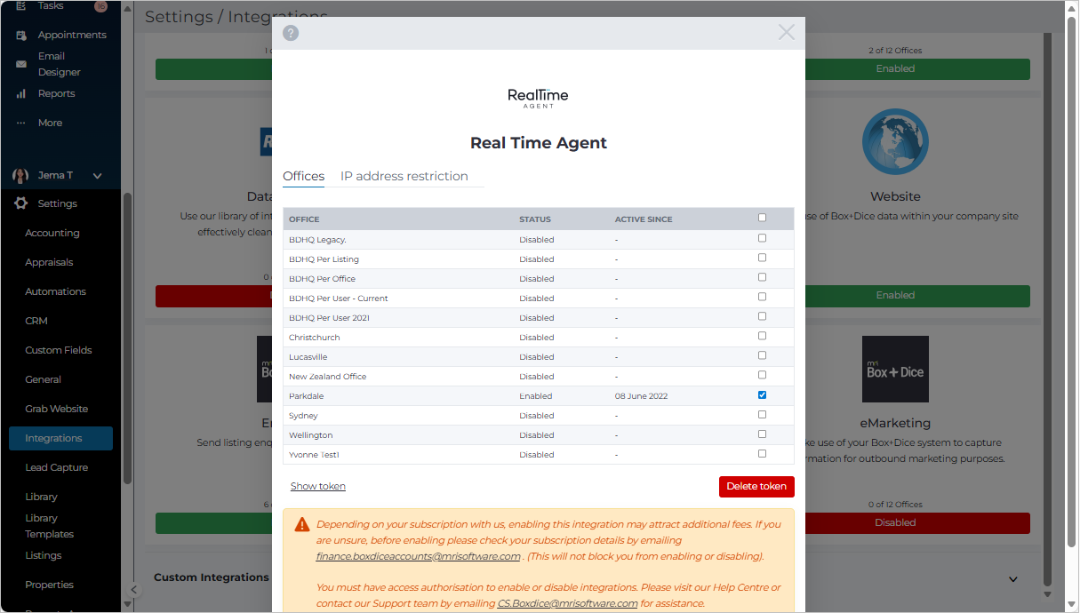Open Properties settings item
The width and height of the screenshot is (1080, 613).
[x=49, y=585]
